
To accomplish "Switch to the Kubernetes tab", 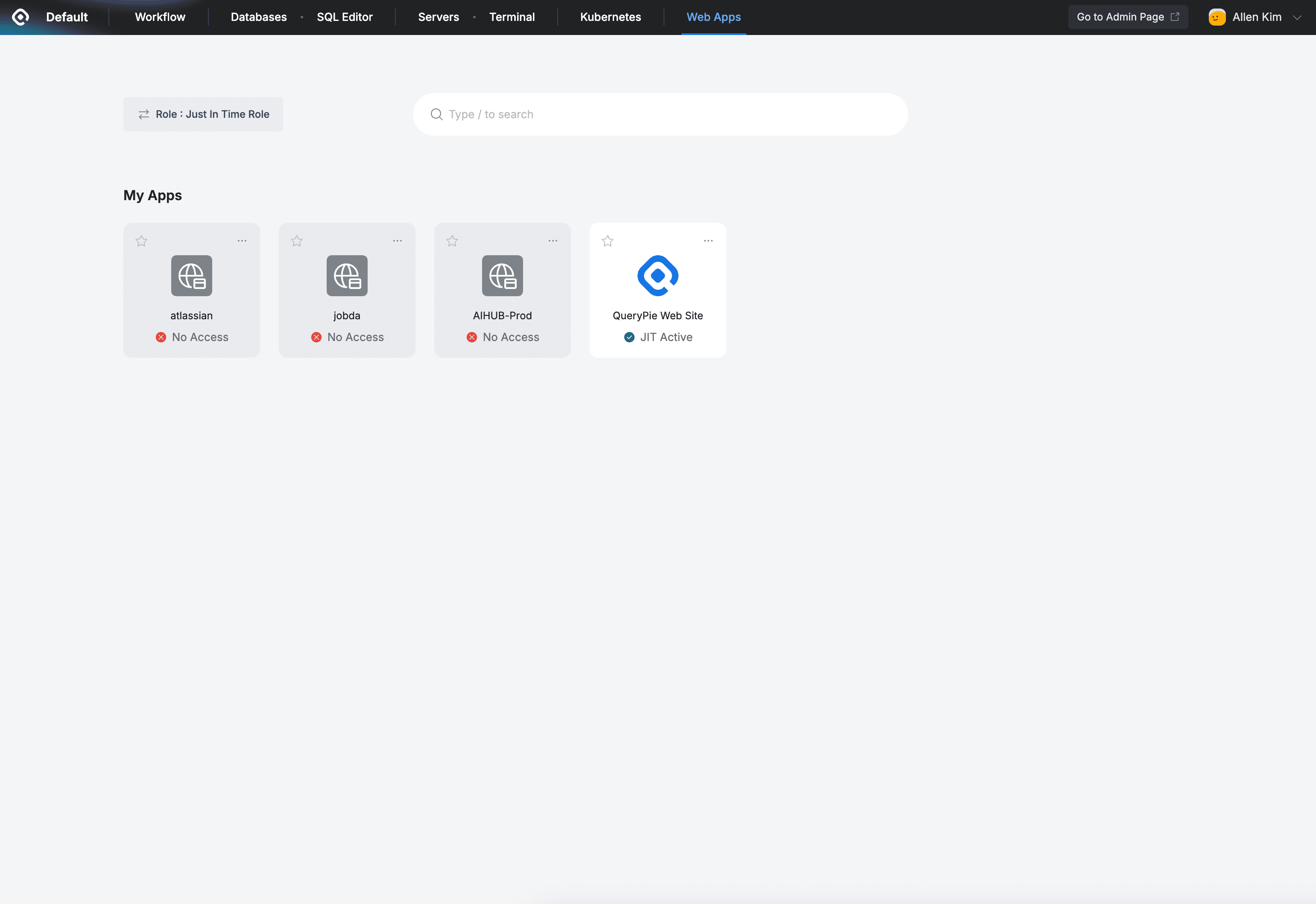I will 610,17.
